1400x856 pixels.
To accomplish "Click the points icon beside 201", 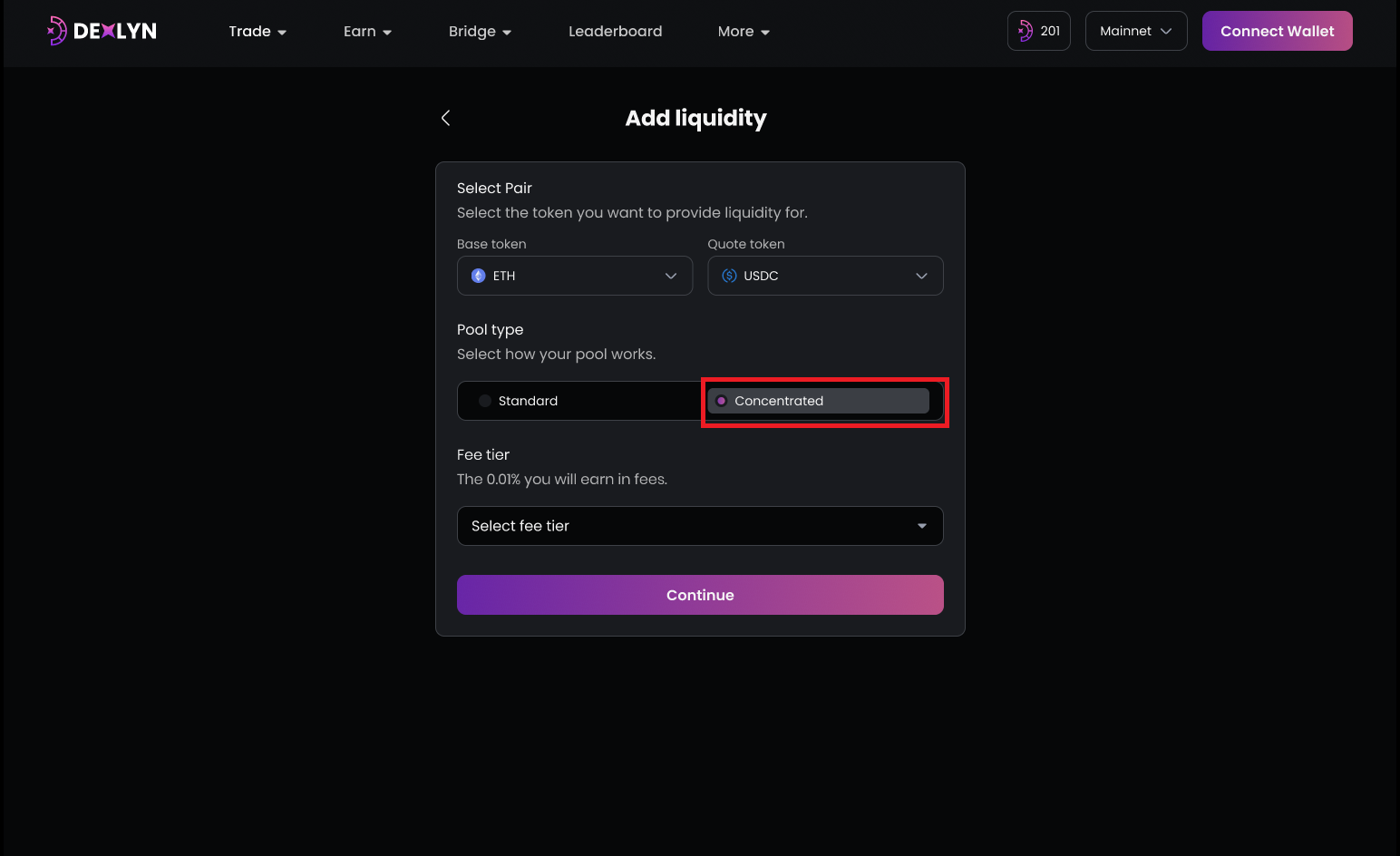I will [x=1026, y=31].
